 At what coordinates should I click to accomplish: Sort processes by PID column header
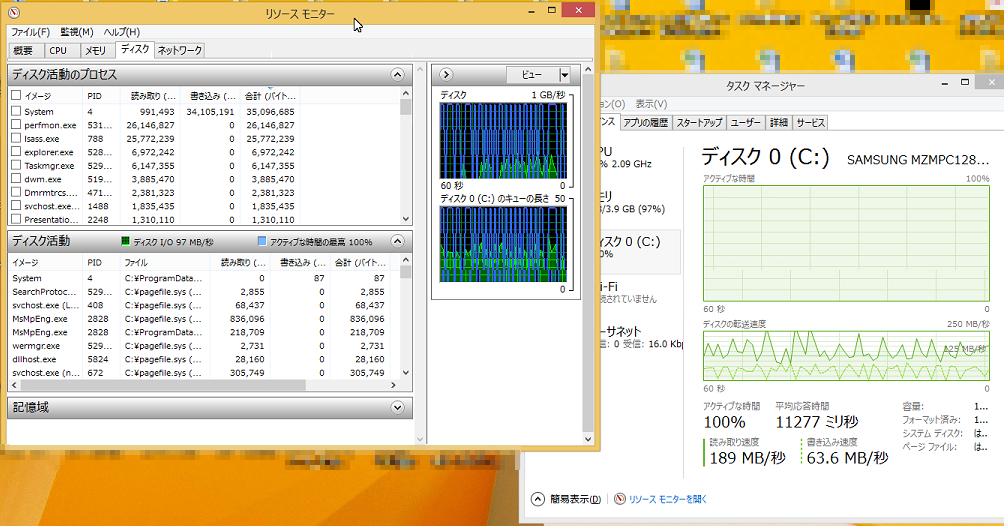101,96
